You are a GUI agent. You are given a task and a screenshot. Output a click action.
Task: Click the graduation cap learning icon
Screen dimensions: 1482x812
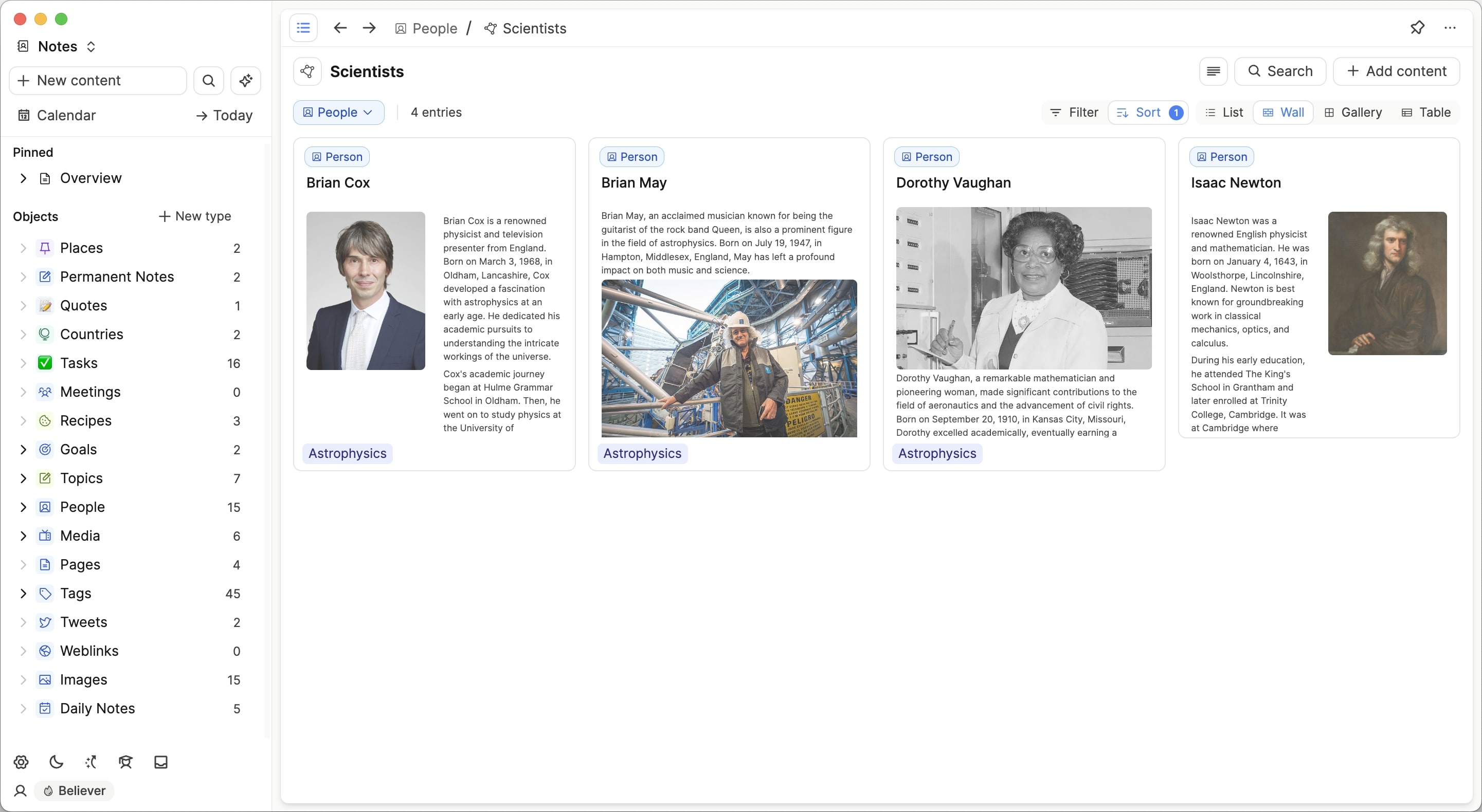click(125, 762)
